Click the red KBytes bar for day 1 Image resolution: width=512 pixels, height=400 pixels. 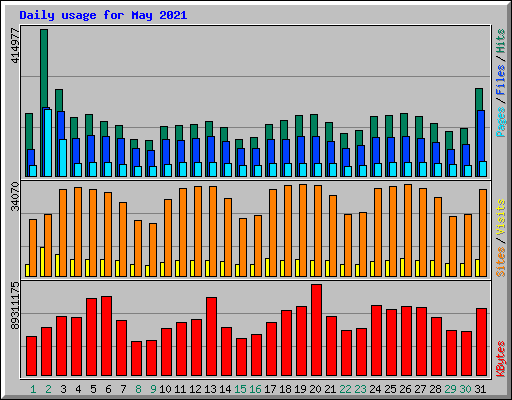31,356
